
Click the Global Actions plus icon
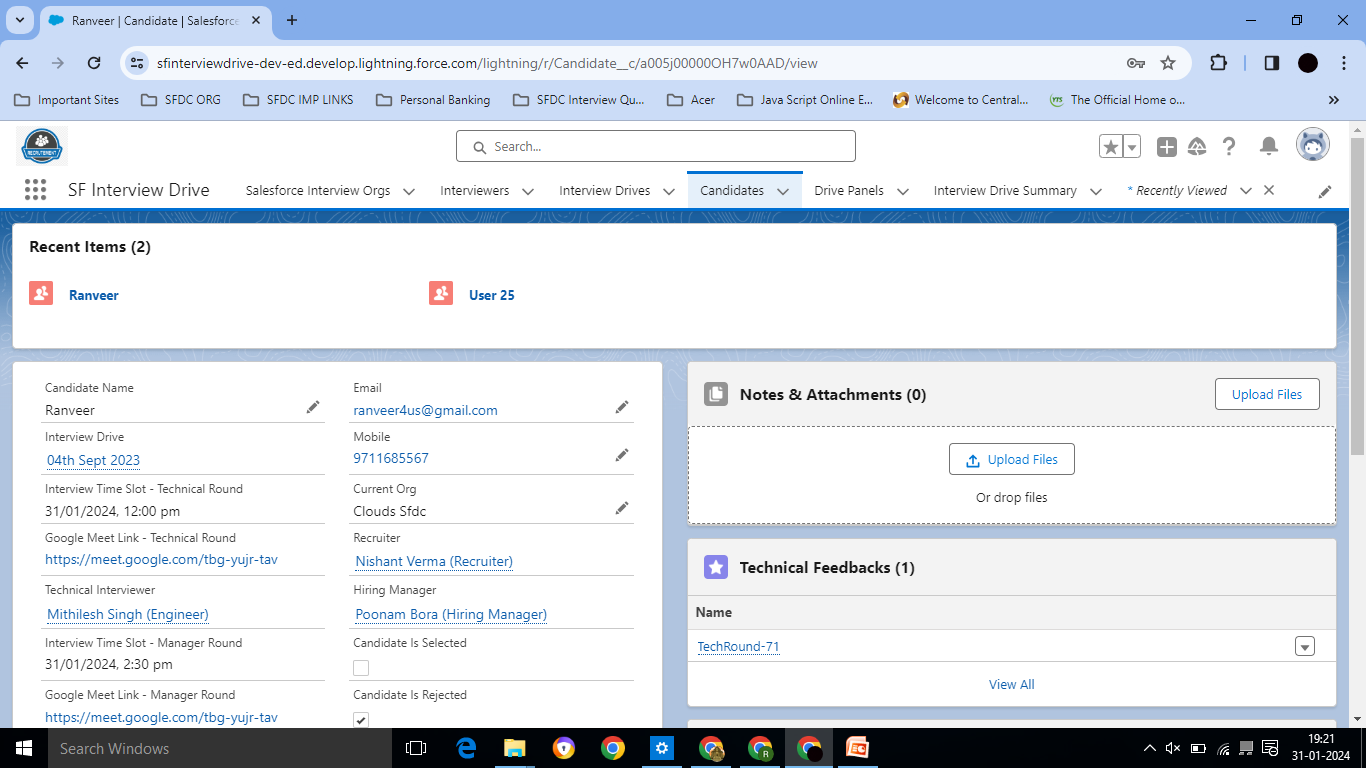coord(1167,147)
